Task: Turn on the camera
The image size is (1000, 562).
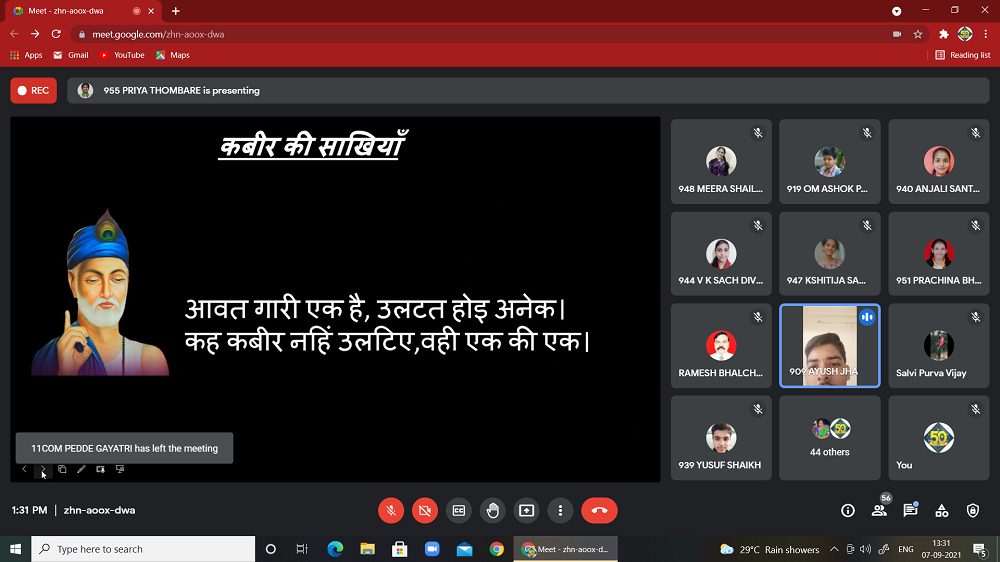Action: pos(425,510)
